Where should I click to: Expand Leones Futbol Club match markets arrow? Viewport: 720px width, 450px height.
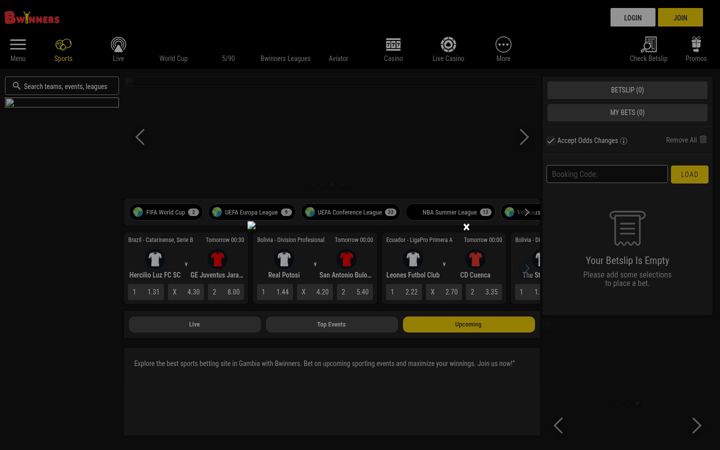pos(444,264)
